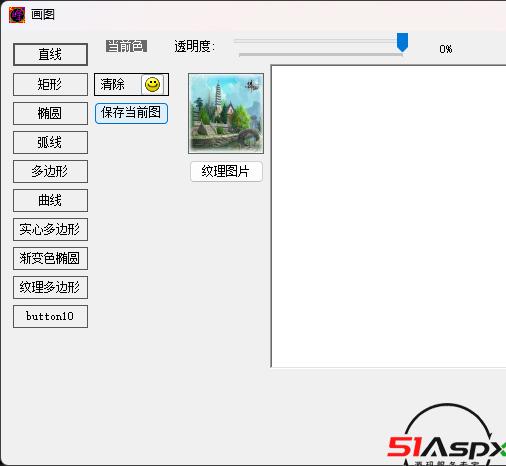
Task: Choose the 曲线 curve tool
Action: pyautogui.click(x=50, y=200)
